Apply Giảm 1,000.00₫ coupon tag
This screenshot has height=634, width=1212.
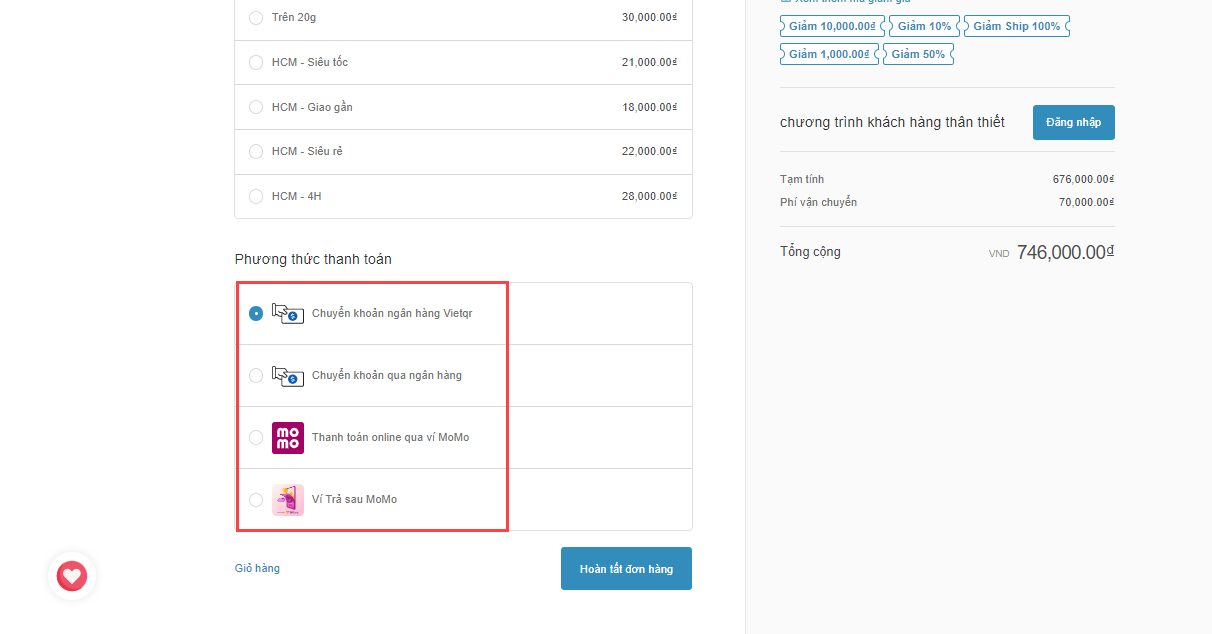pyautogui.click(x=829, y=54)
